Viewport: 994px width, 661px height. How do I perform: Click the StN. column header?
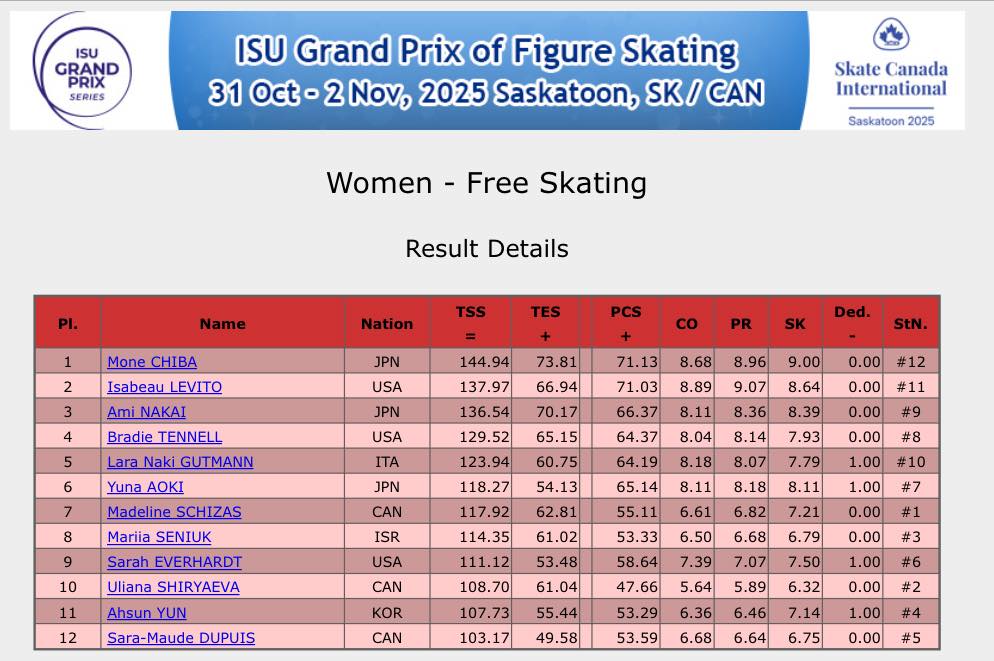tap(910, 323)
